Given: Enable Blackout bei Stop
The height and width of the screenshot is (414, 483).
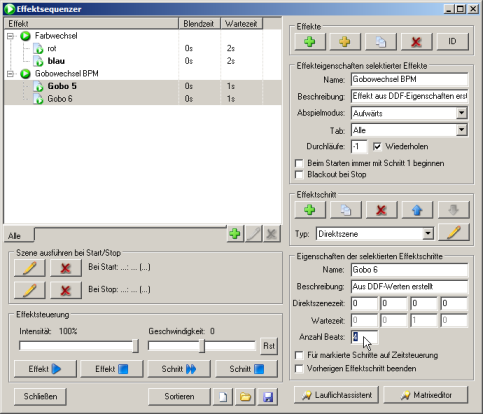Looking at the screenshot, I should [299, 175].
